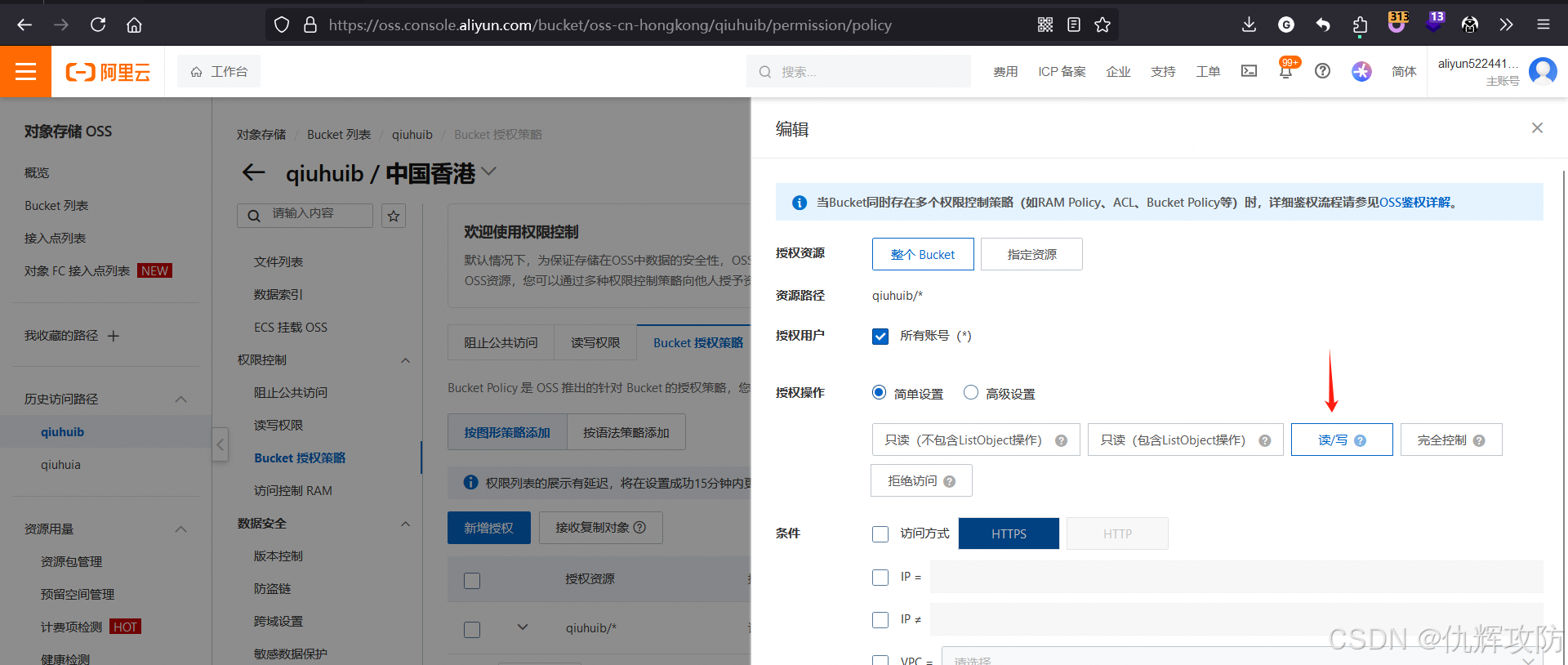
Task: Open the AI assistant purple star icon
Action: coord(1361,71)
